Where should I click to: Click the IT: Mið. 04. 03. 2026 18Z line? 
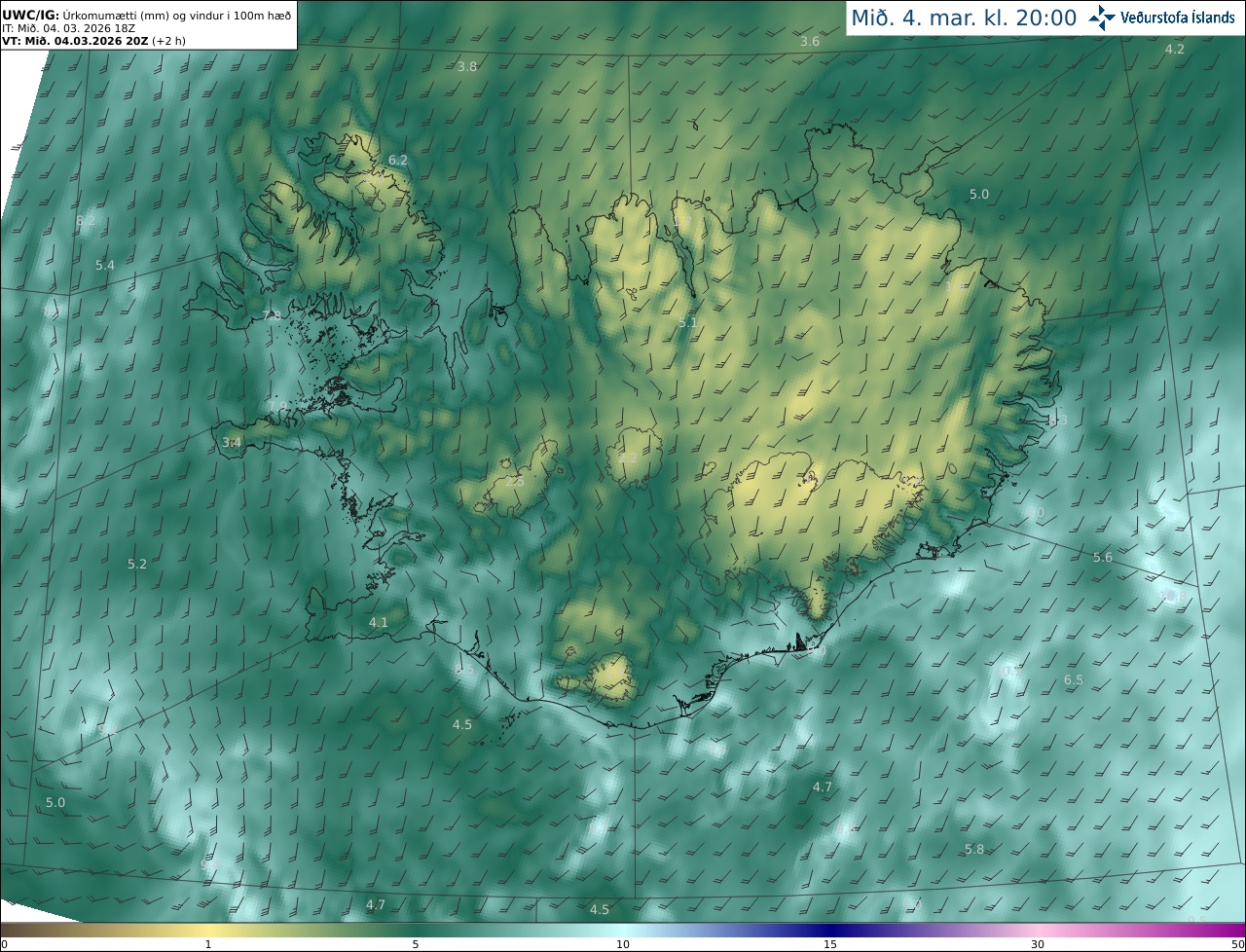(66, 28)
